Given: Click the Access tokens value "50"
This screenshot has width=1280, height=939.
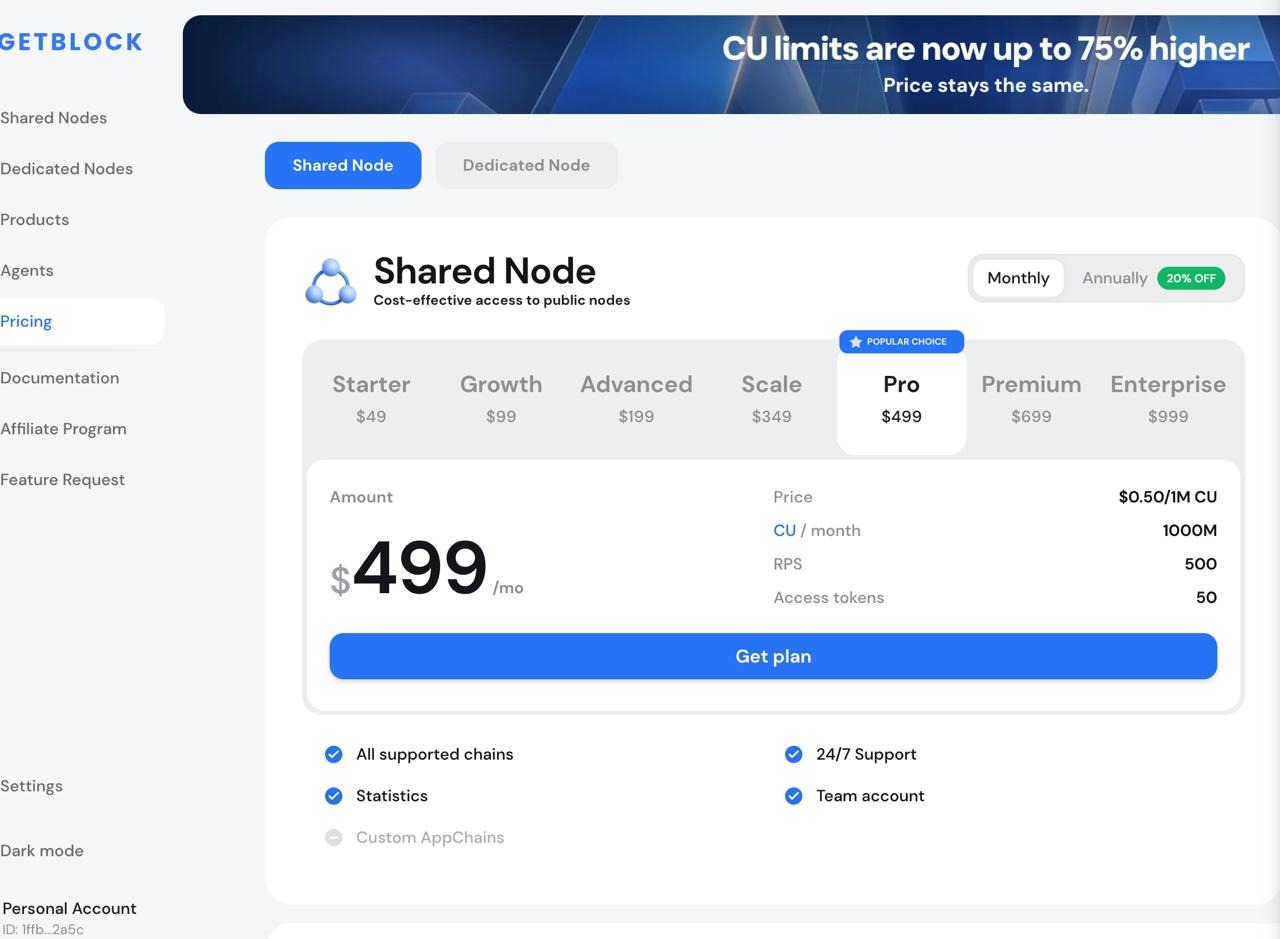Looking at the screenshot, I should [1206, 598].
